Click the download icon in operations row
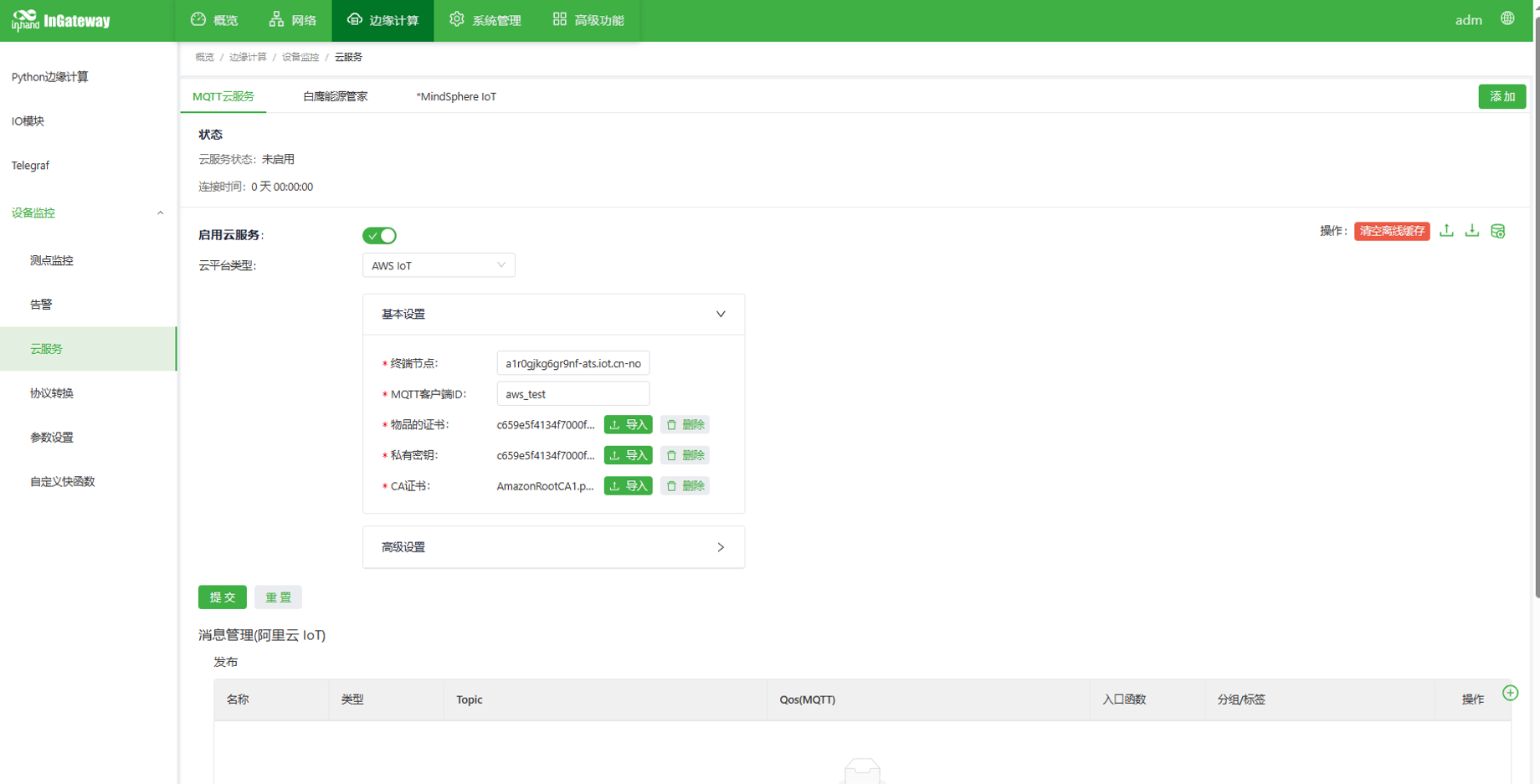1540x784 pixels. click(x=1472, y=231)
